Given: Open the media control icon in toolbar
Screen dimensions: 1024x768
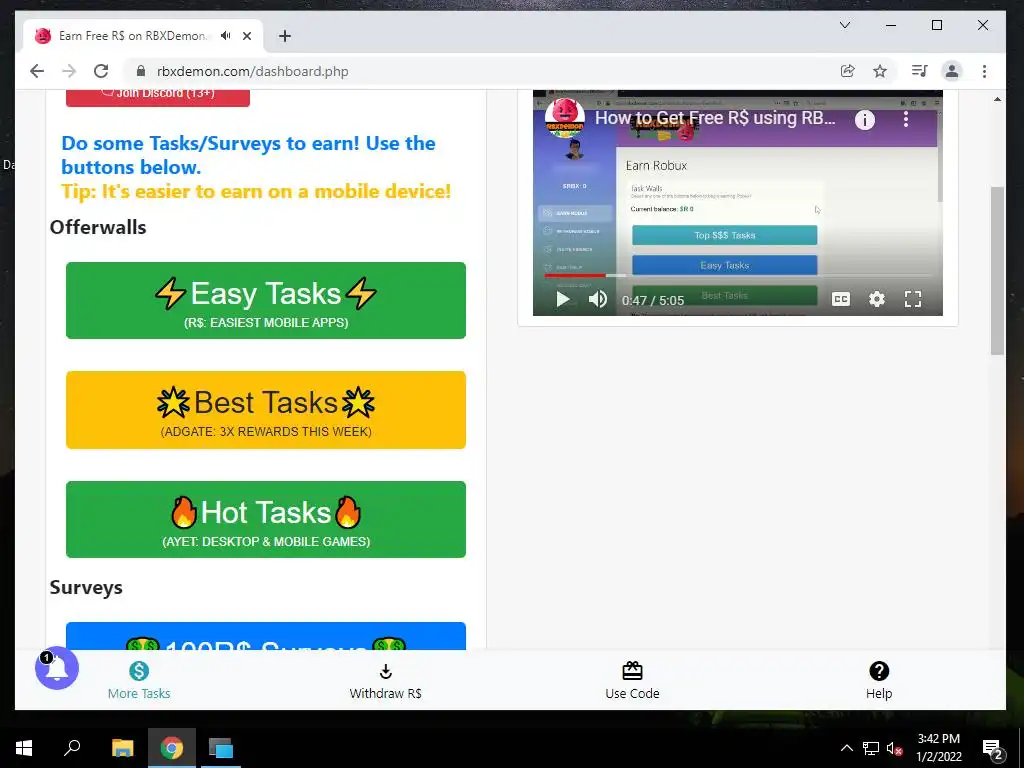Looking at the screenshot, I should tap(920, 71).
